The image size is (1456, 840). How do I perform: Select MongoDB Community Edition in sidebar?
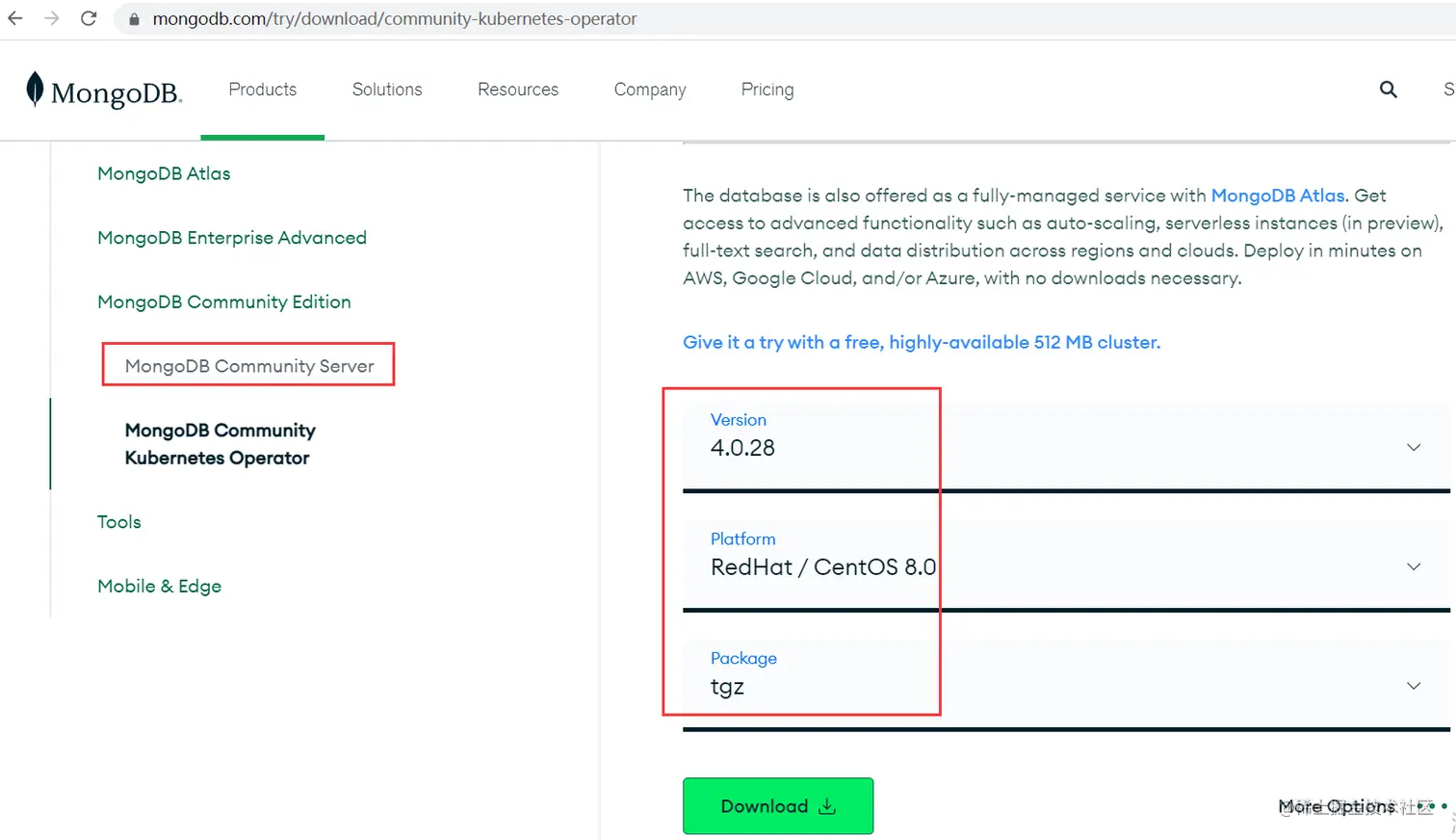pyautogui.click(x=224, y=302)
